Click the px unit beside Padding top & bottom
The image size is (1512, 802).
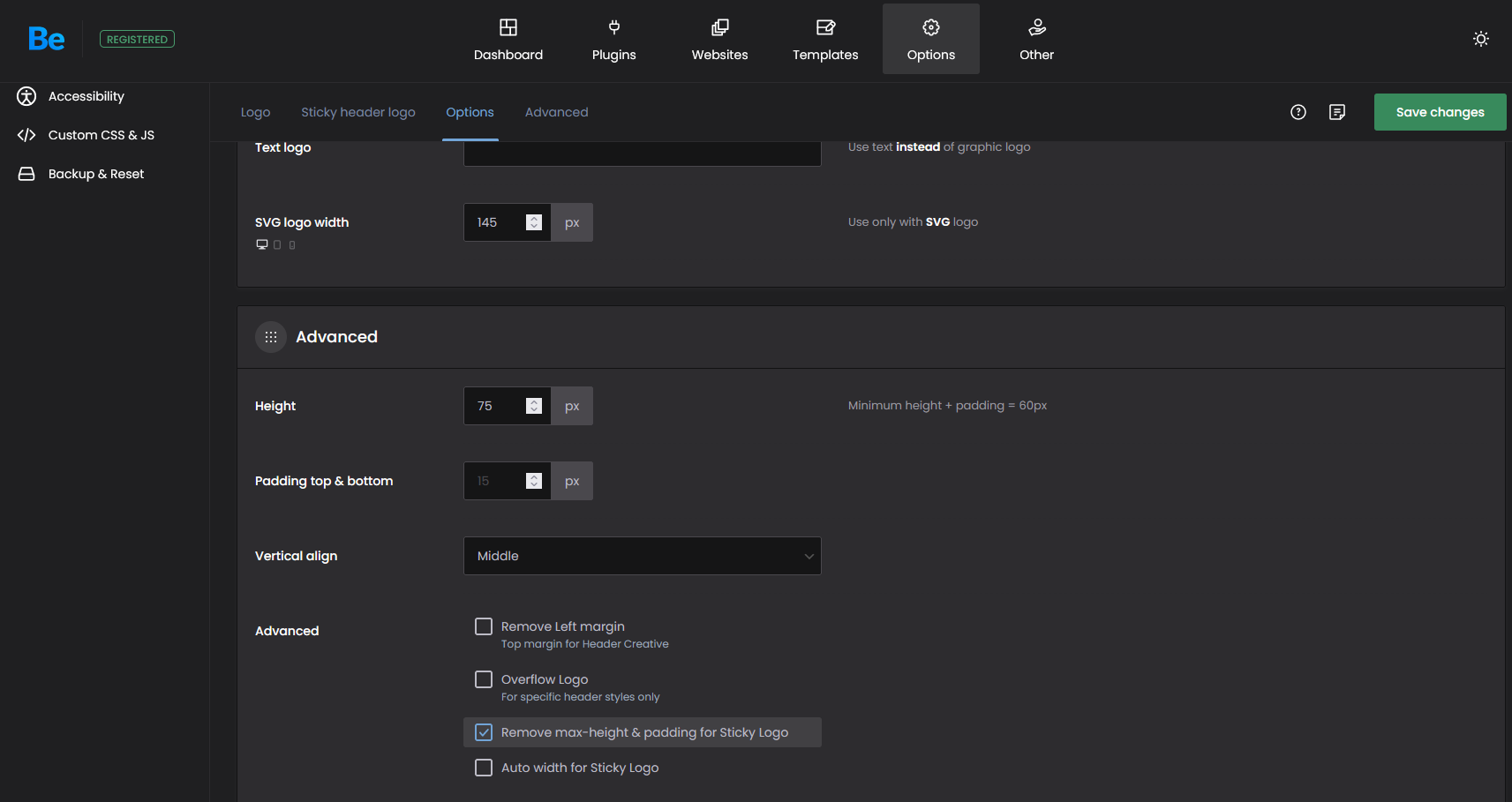click(572, 481)
